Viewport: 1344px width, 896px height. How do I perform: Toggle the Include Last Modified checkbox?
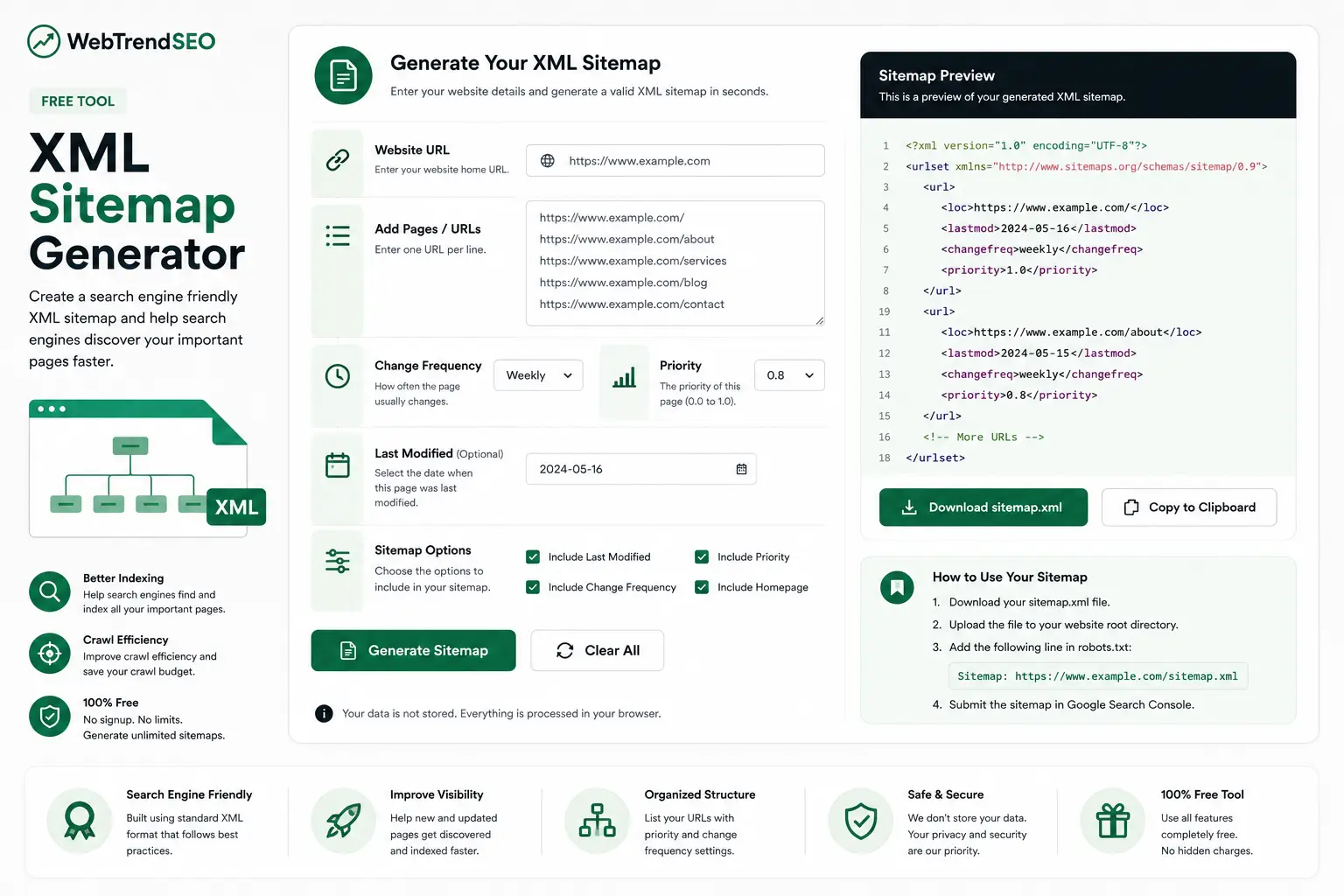[533, 556]
